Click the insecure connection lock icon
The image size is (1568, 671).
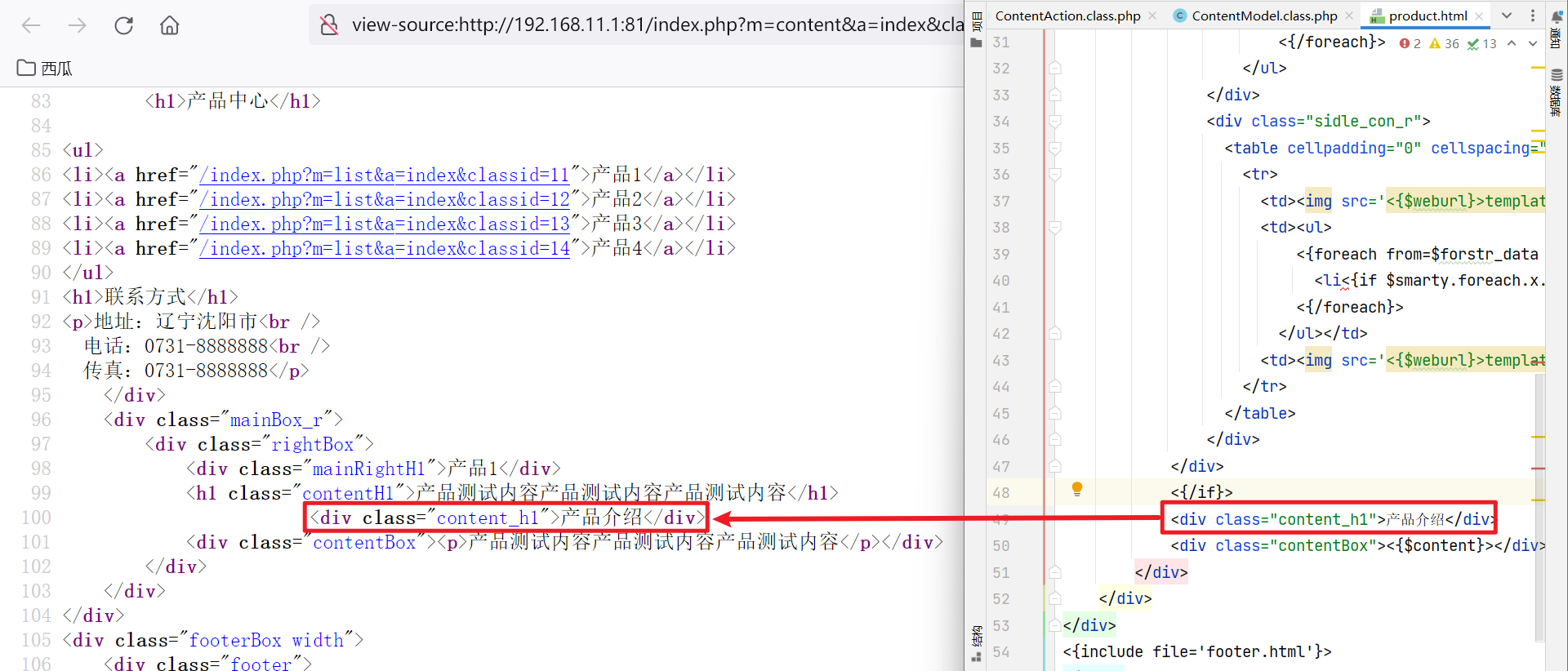coord(329,25)
